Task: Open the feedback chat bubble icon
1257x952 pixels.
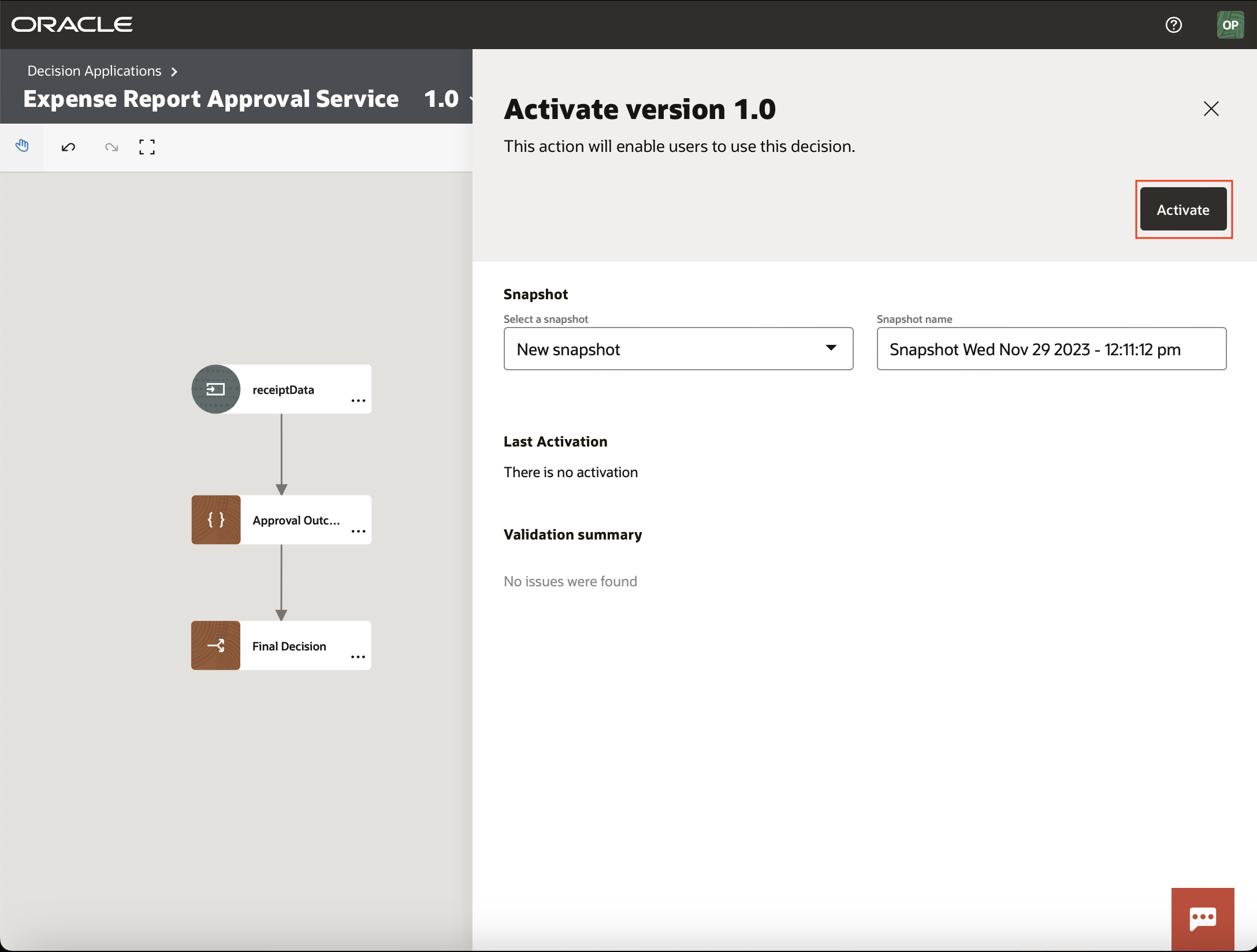Action: coord(1203,918)
